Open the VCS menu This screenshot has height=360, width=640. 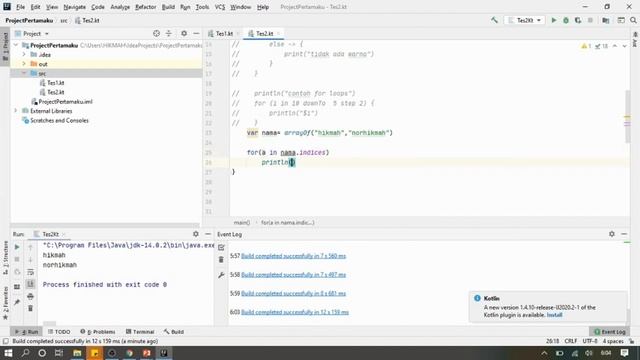pyautogui.click(x=220, y=7)
